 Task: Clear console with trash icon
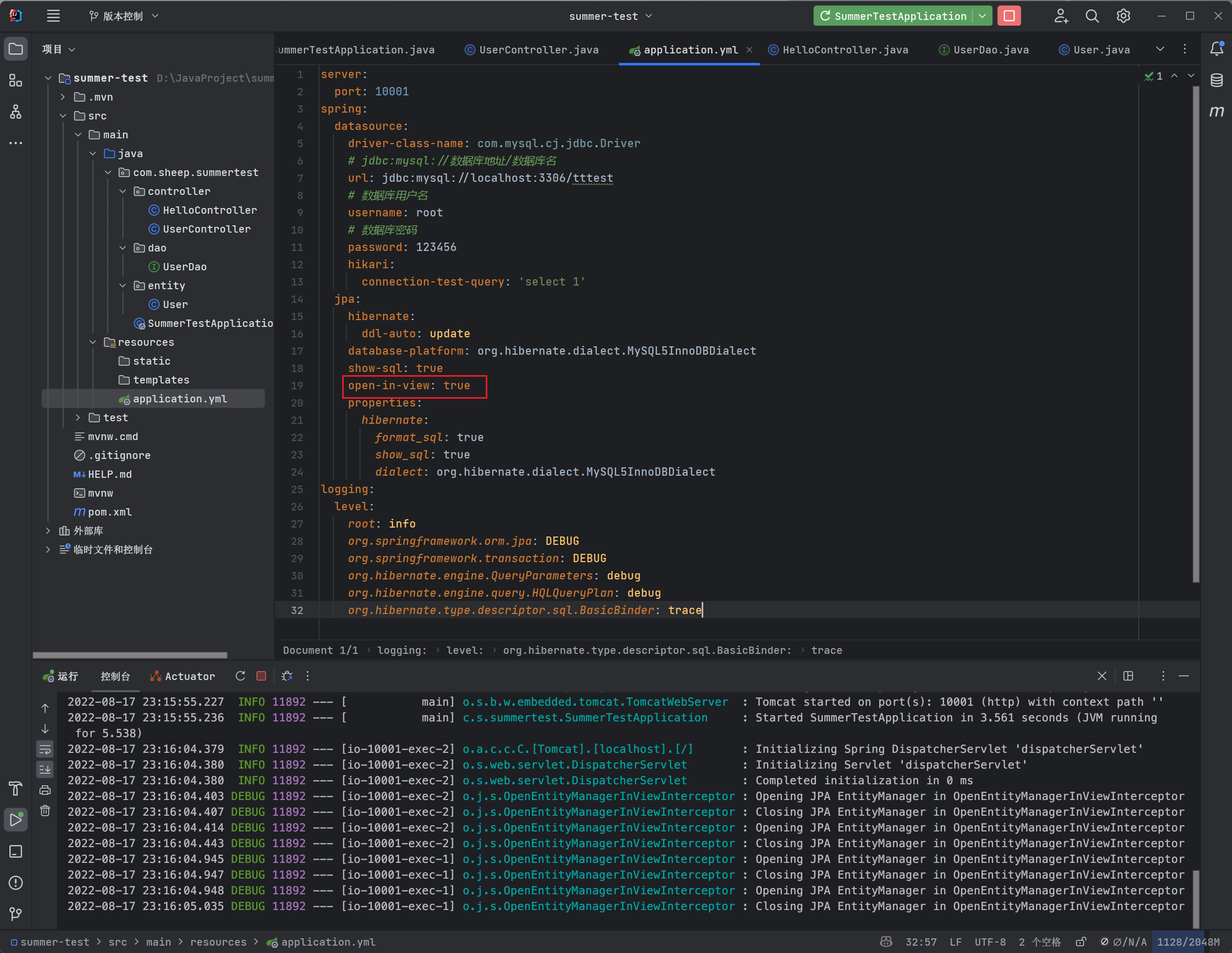coord(45,810)
